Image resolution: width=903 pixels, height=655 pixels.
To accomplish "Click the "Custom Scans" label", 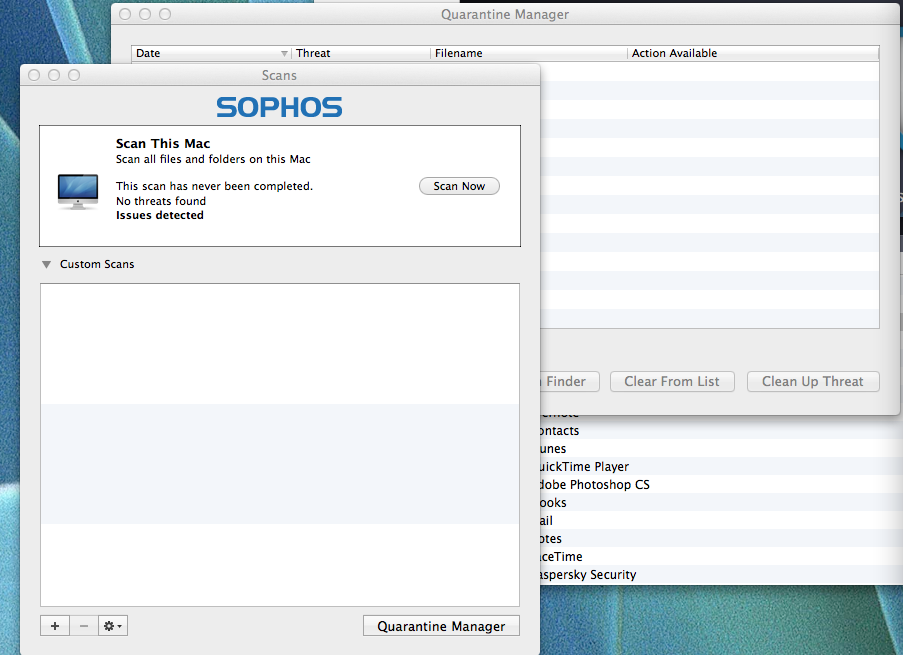I will [97, 264].
